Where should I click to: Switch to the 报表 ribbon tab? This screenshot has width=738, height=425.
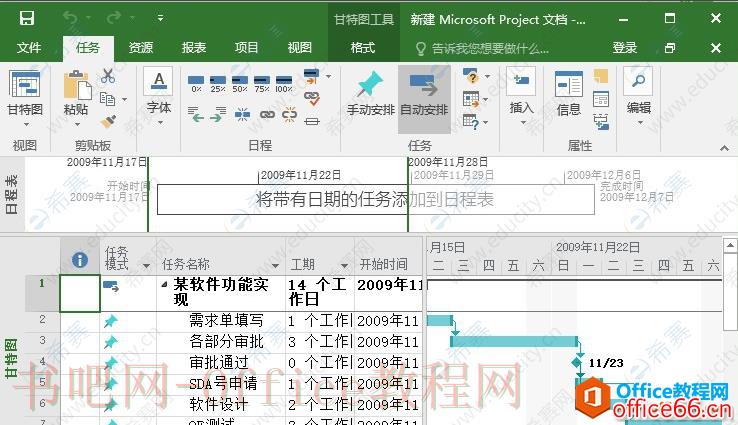194,48
